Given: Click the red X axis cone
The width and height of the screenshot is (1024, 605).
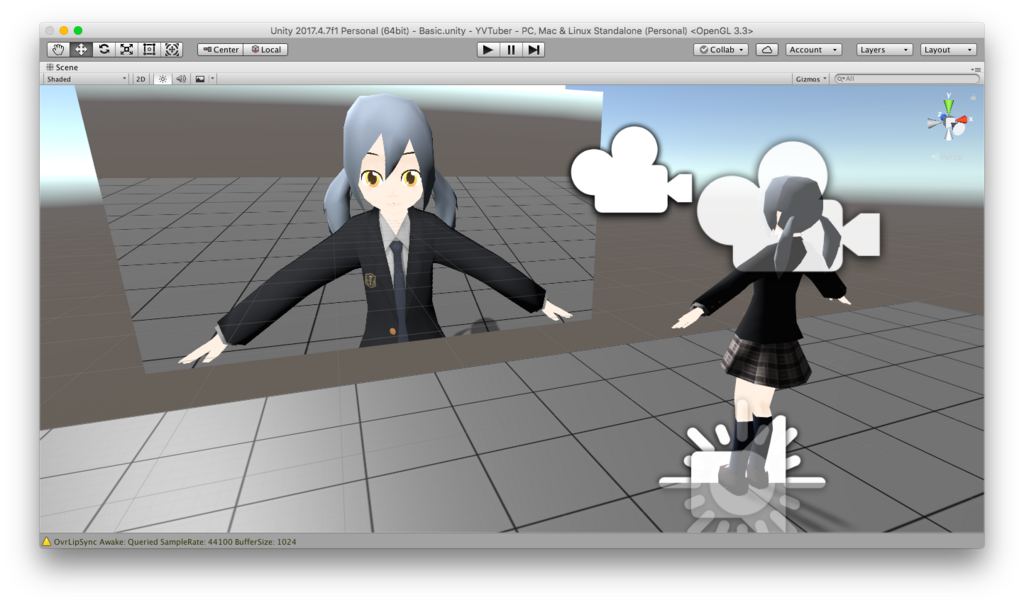Looking at the screenshot, I should 962,120.
